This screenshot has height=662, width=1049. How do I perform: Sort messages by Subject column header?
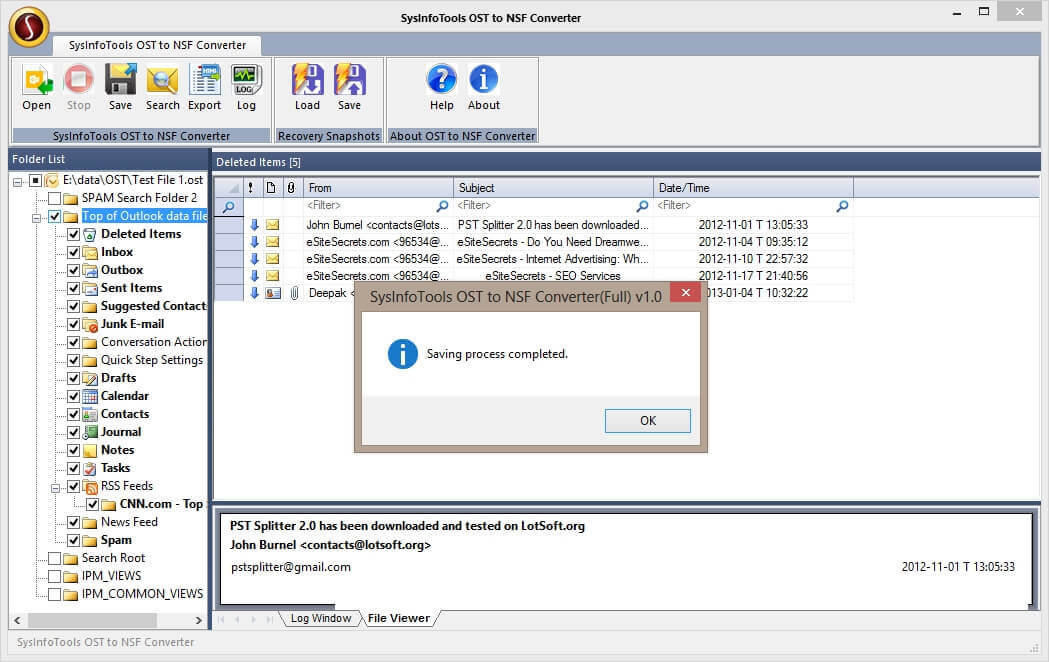(x=553, y=188)
